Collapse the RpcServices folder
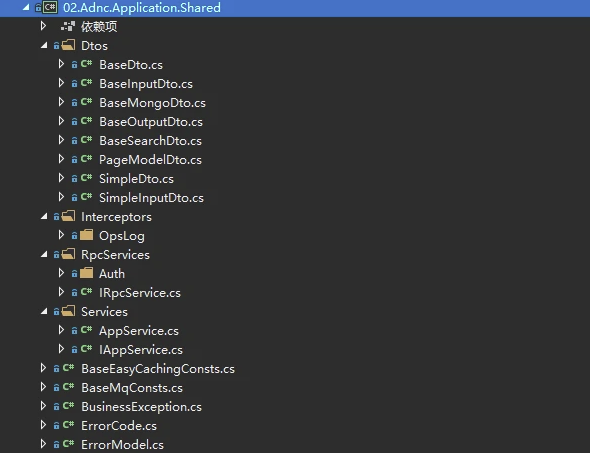Viewport: 590px width, 453px height. [44, 254]
